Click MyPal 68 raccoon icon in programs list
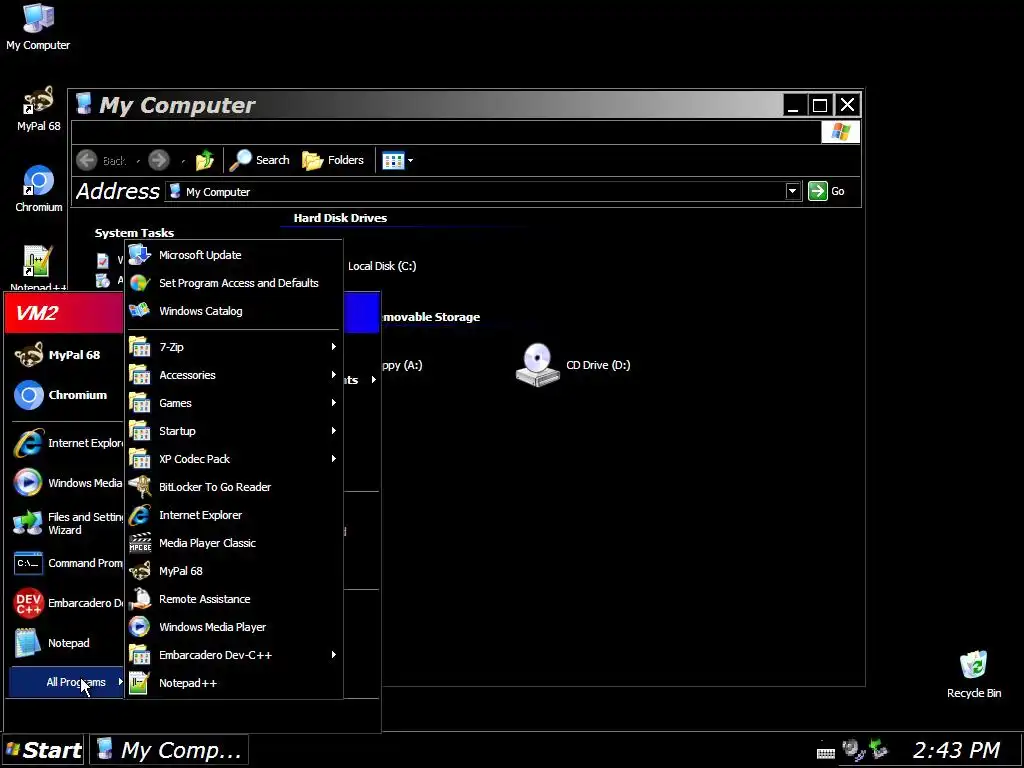1024x768 pixels. click(140, 571)
